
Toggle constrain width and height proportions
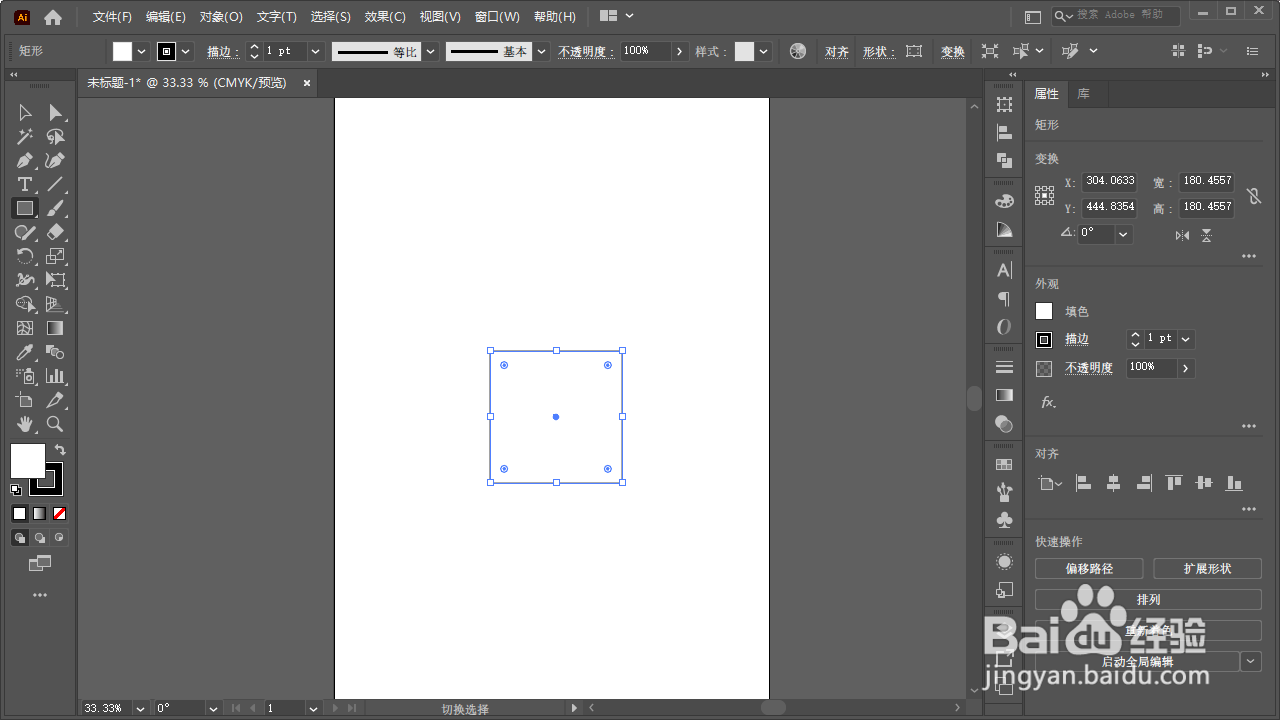tap(1254, 197)
